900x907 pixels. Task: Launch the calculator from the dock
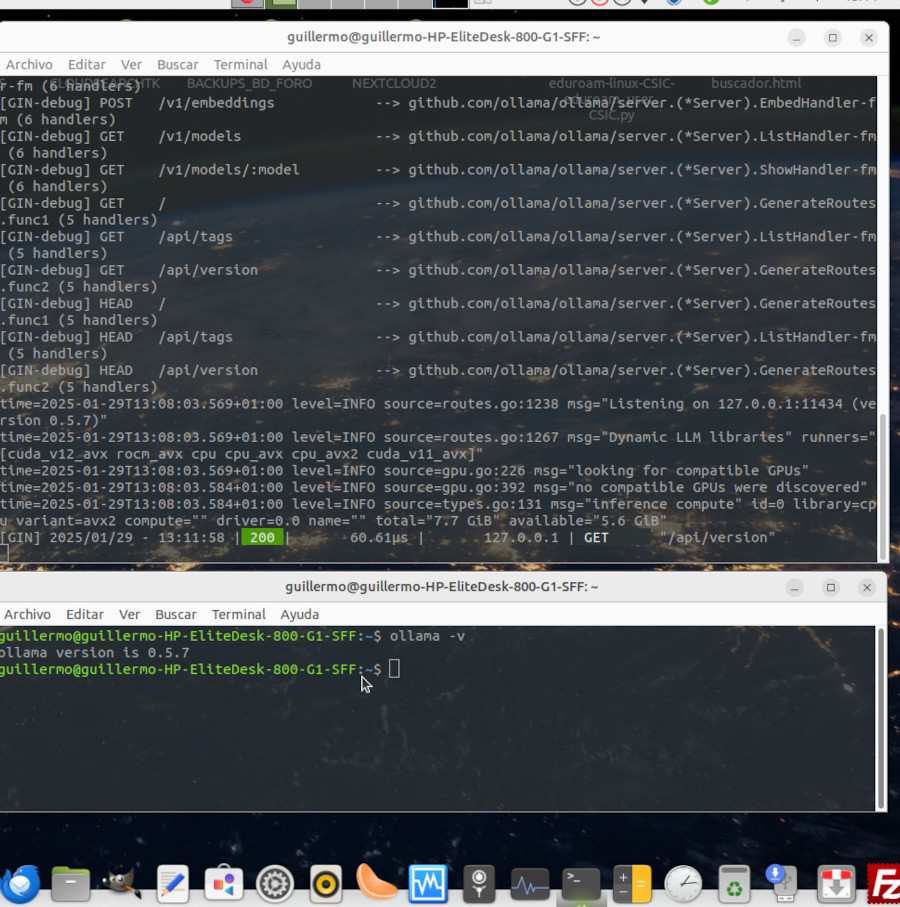click(x=632, y=884)
